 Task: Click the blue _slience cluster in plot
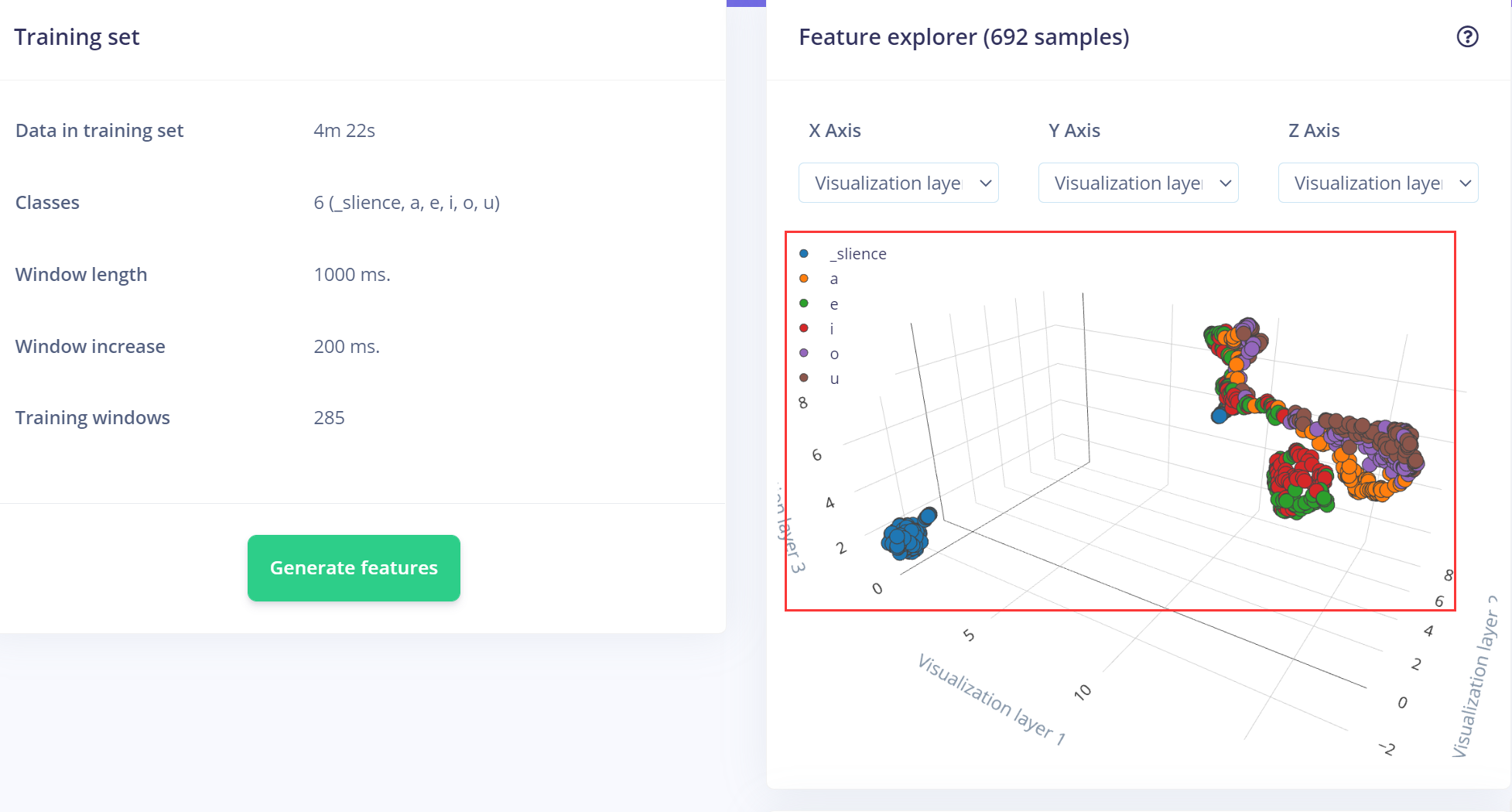coord(905,536)
